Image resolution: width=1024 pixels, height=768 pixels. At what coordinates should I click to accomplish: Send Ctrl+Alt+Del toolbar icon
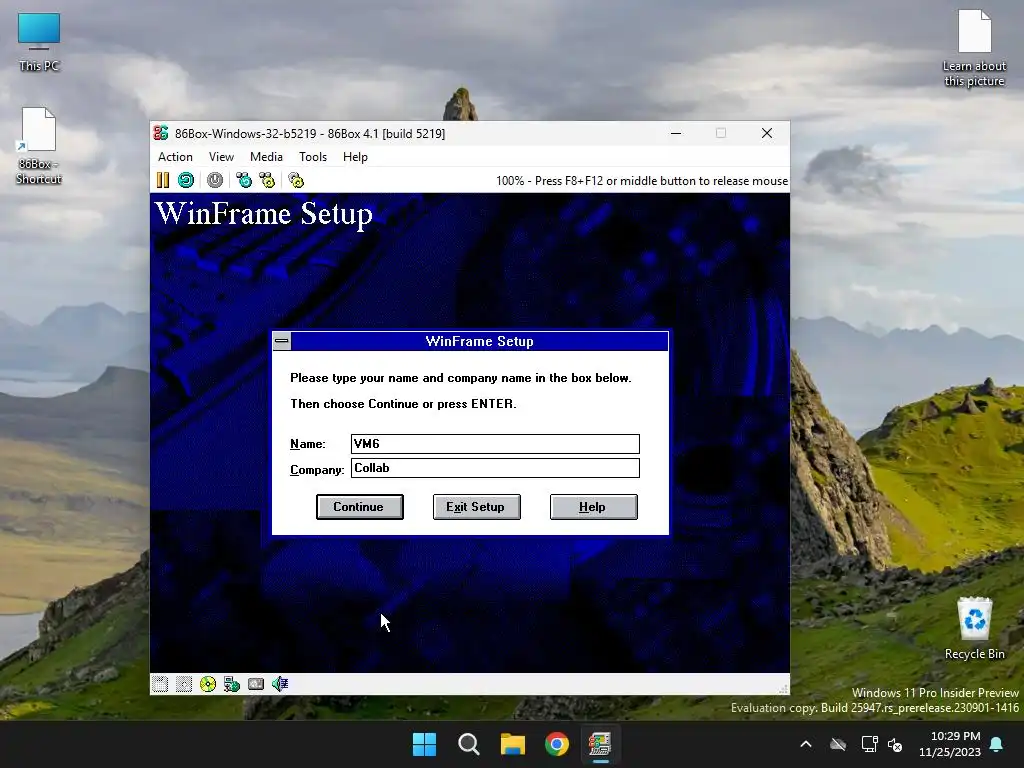click(244, 180)
